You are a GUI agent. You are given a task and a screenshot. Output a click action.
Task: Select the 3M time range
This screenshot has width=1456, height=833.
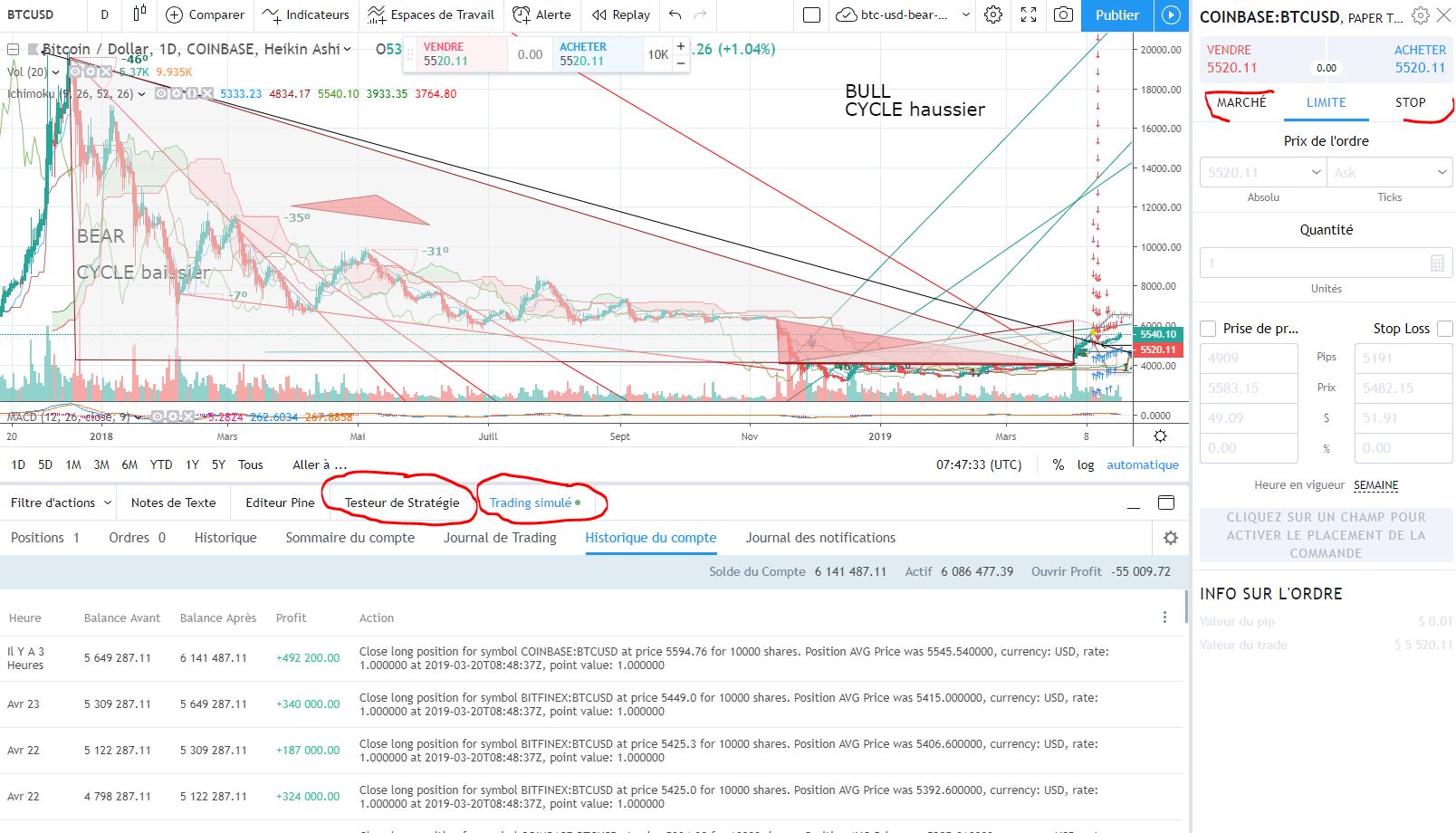tap(101, 464)
